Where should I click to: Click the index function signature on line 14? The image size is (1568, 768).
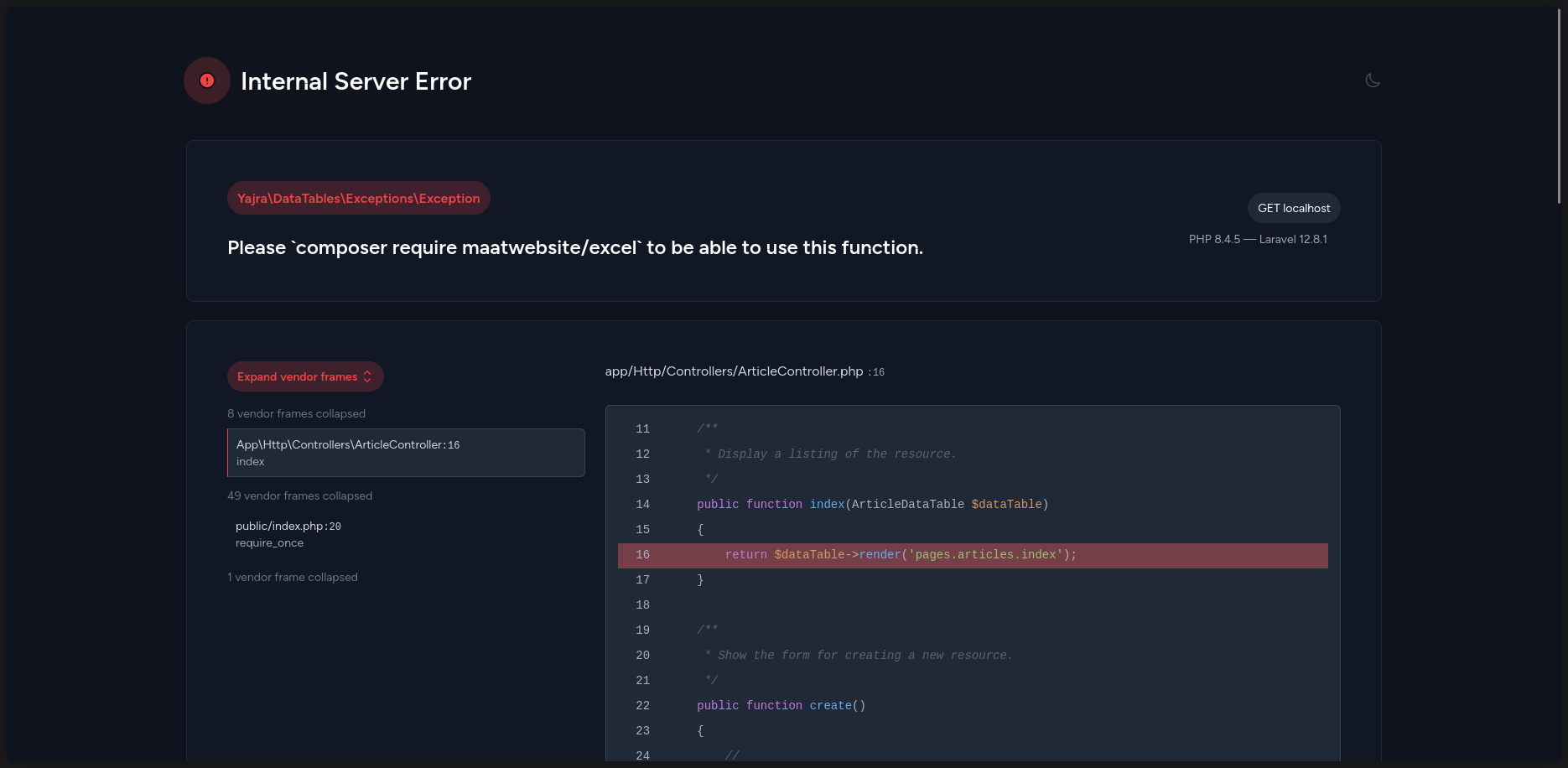873,505
